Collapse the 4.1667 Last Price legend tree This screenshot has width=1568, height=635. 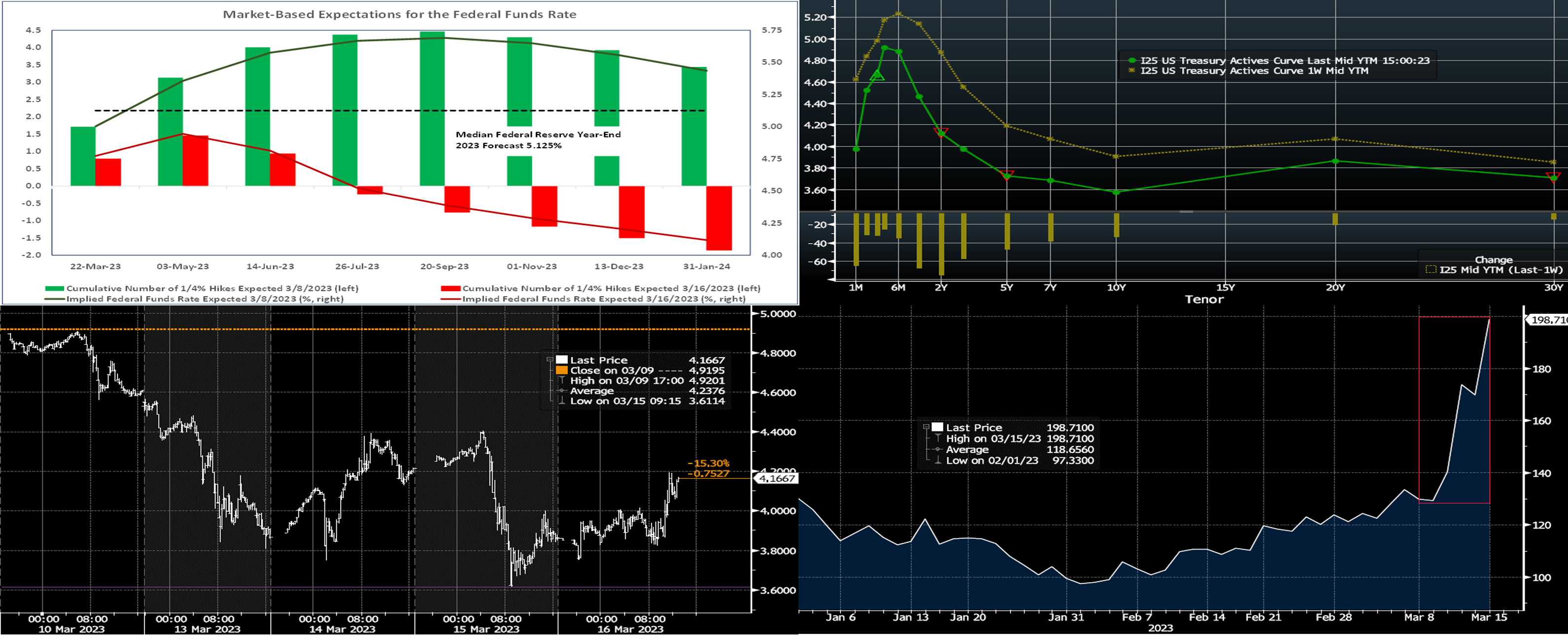tap(550, 360)
